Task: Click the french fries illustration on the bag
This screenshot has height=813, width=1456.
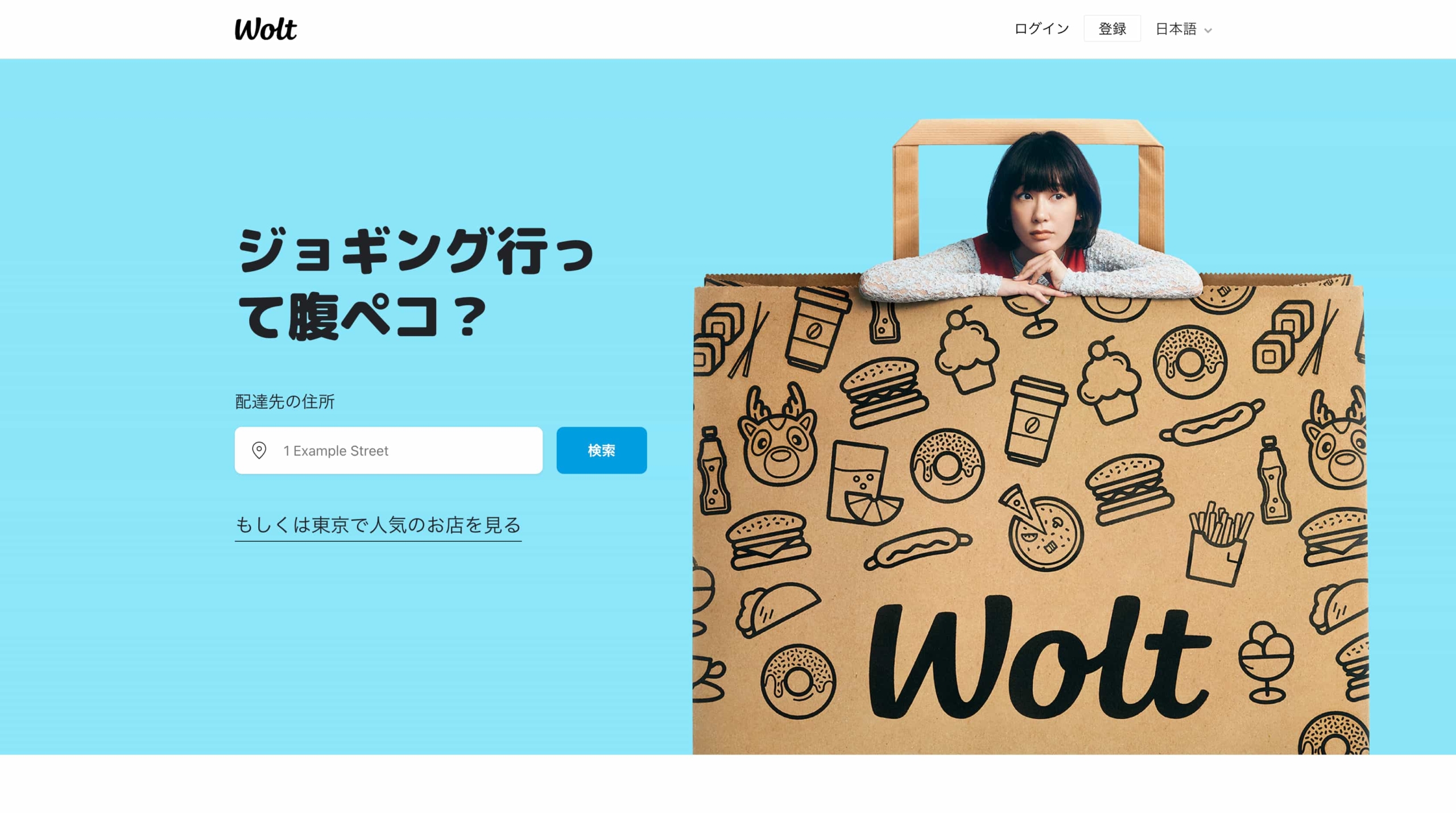Action: [1219, 544]
